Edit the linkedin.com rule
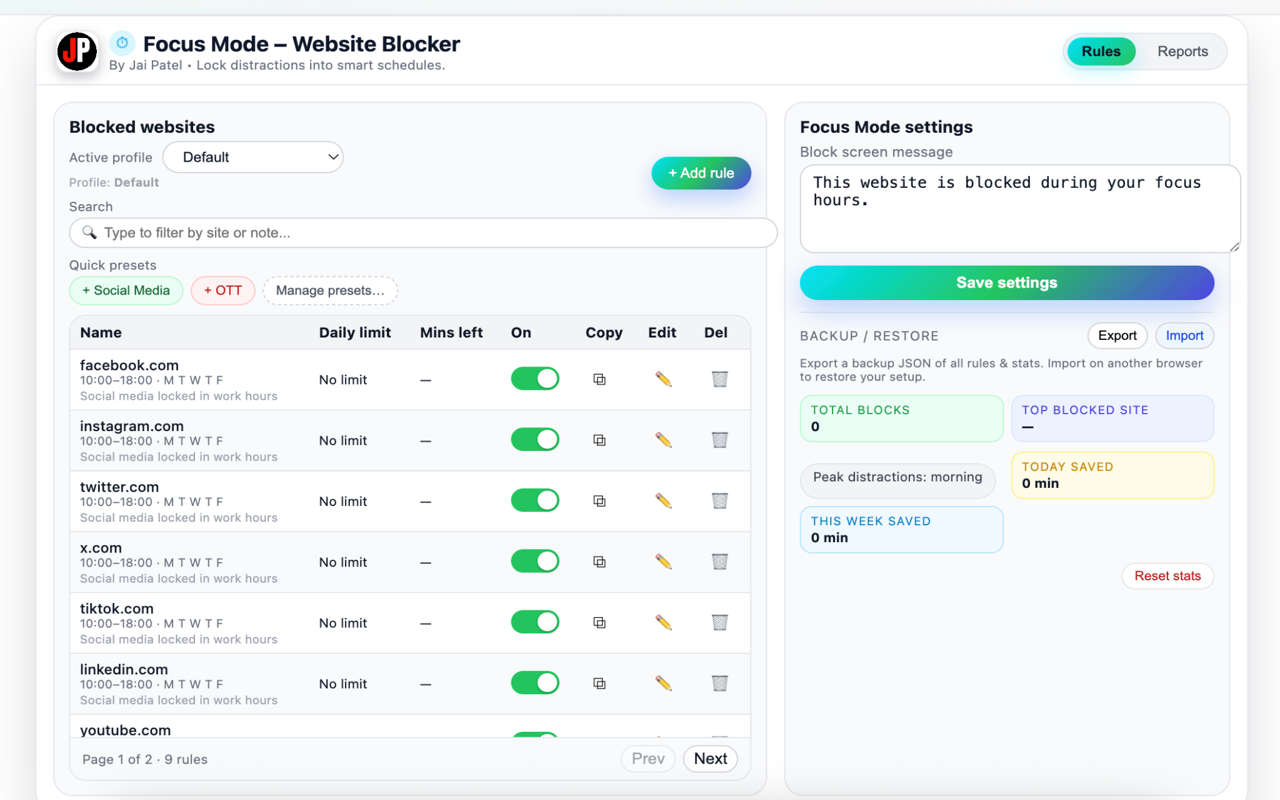 [663, 684]
